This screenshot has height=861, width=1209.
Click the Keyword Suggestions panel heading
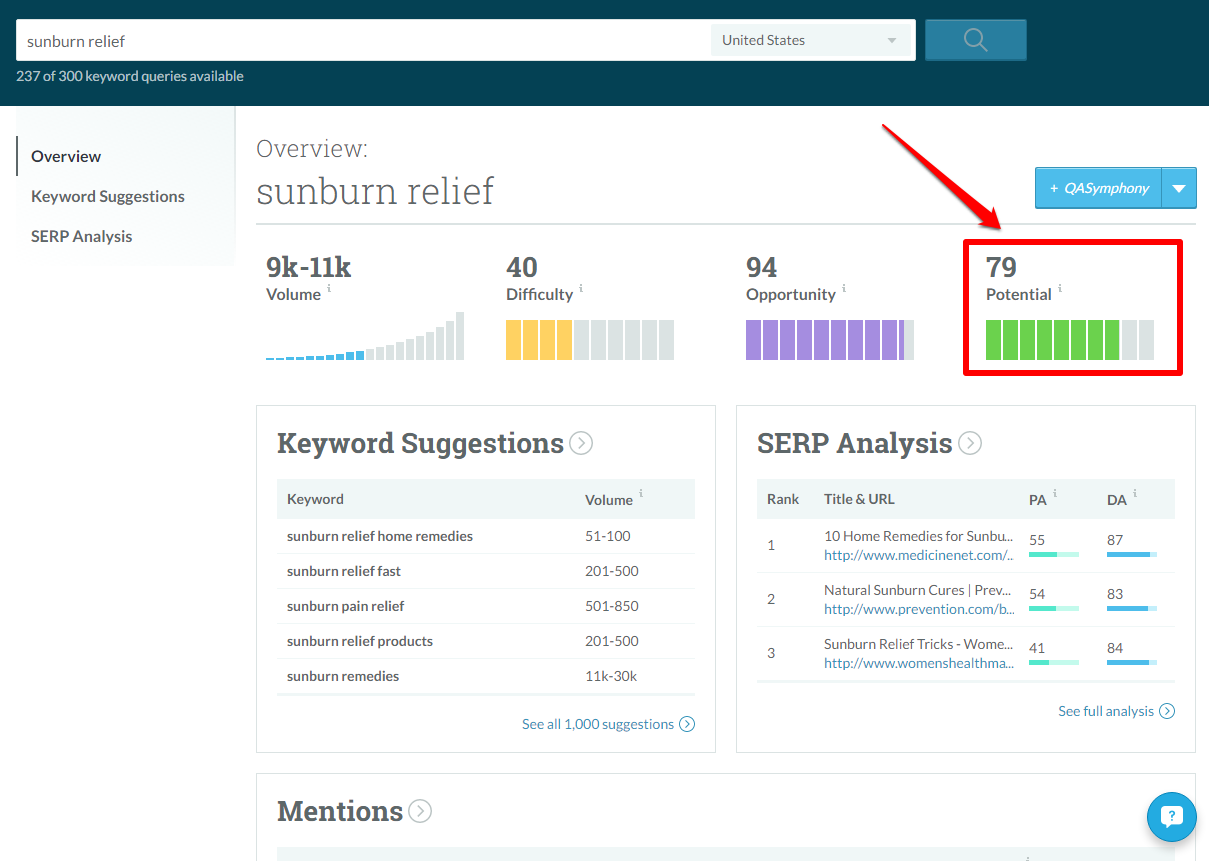pyautogui.click(x=420, y=443)
